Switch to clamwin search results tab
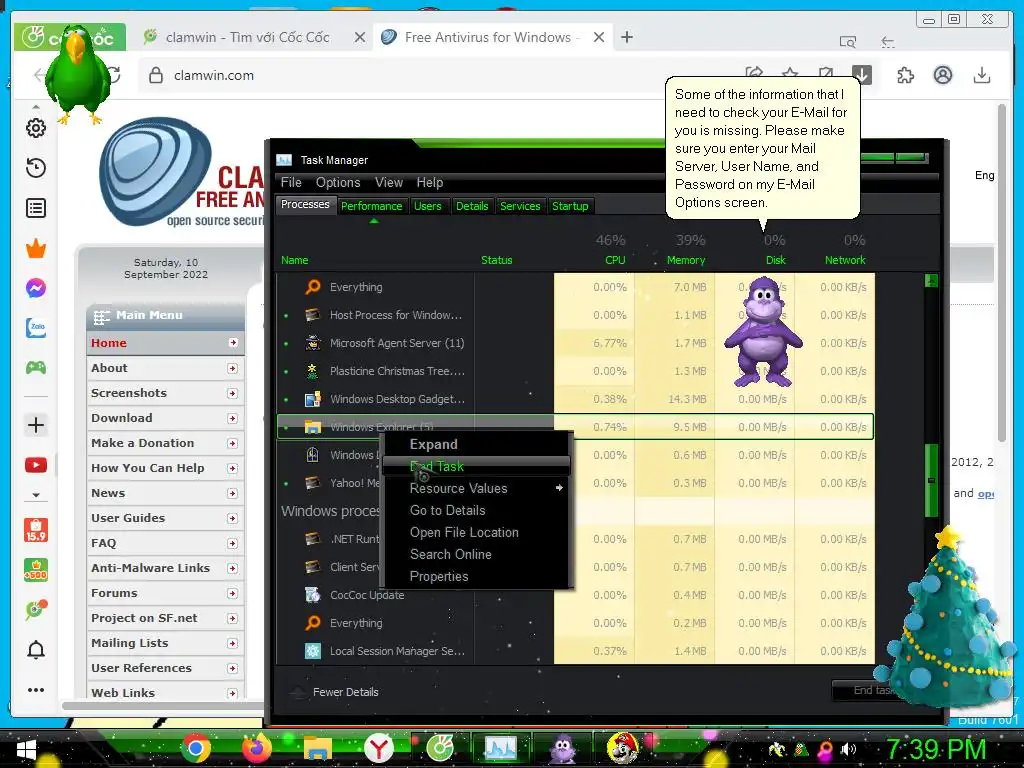Screen dimensions: 1024x768 pos(248,37)
